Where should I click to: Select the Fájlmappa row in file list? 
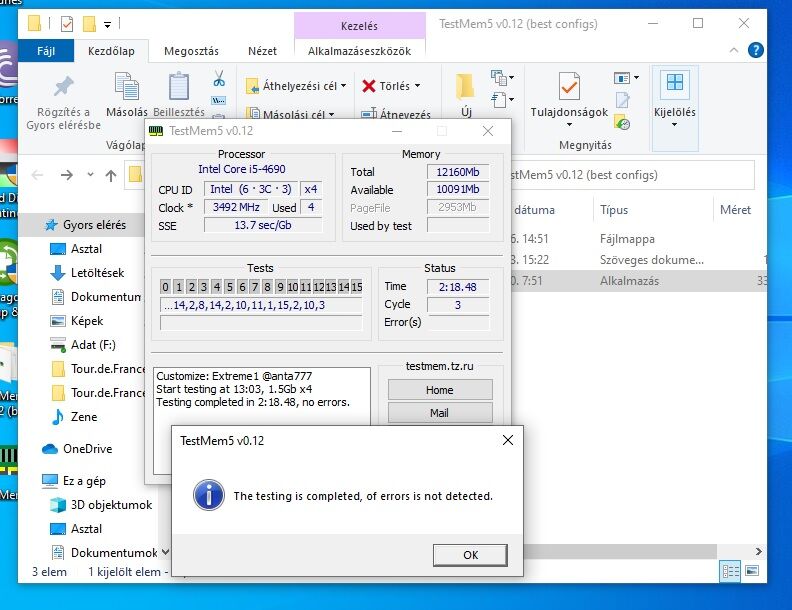[627, 238]
